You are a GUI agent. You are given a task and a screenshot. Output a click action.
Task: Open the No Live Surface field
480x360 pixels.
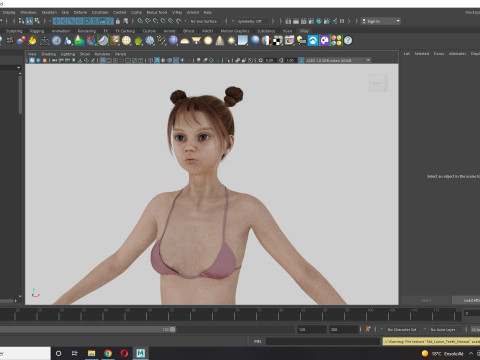point(205,21)
